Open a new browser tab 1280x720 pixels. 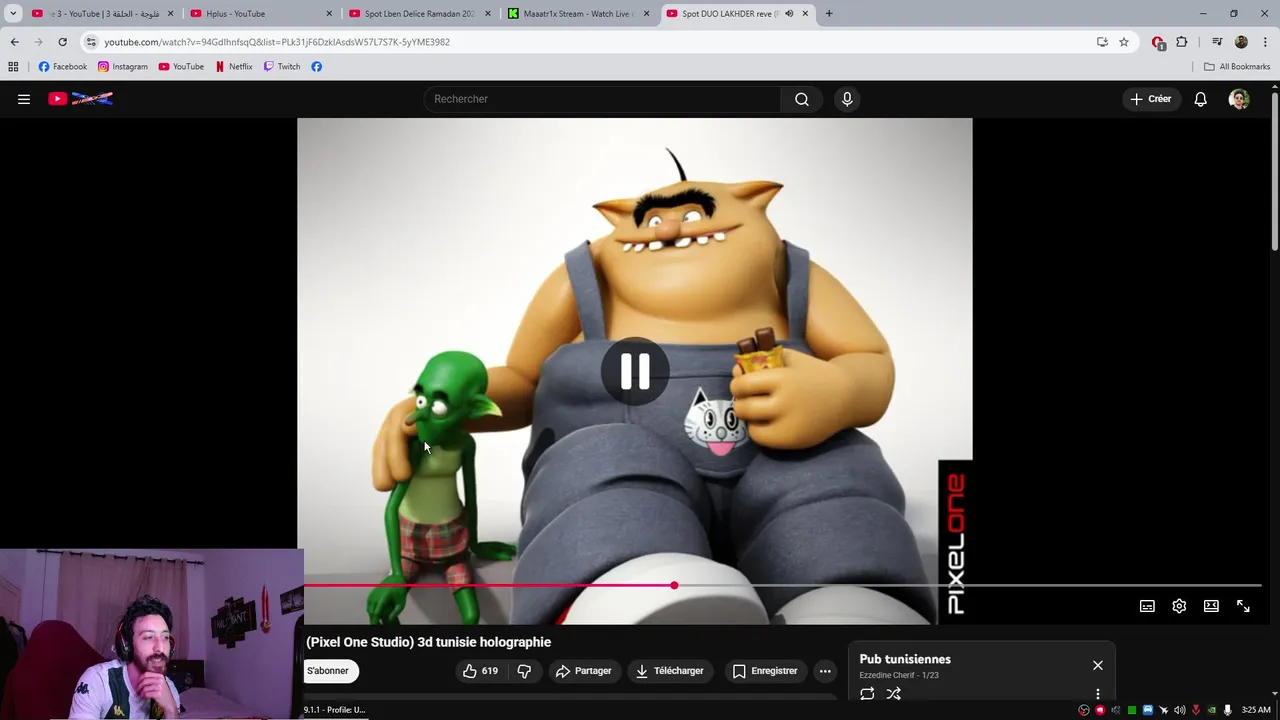829,14
